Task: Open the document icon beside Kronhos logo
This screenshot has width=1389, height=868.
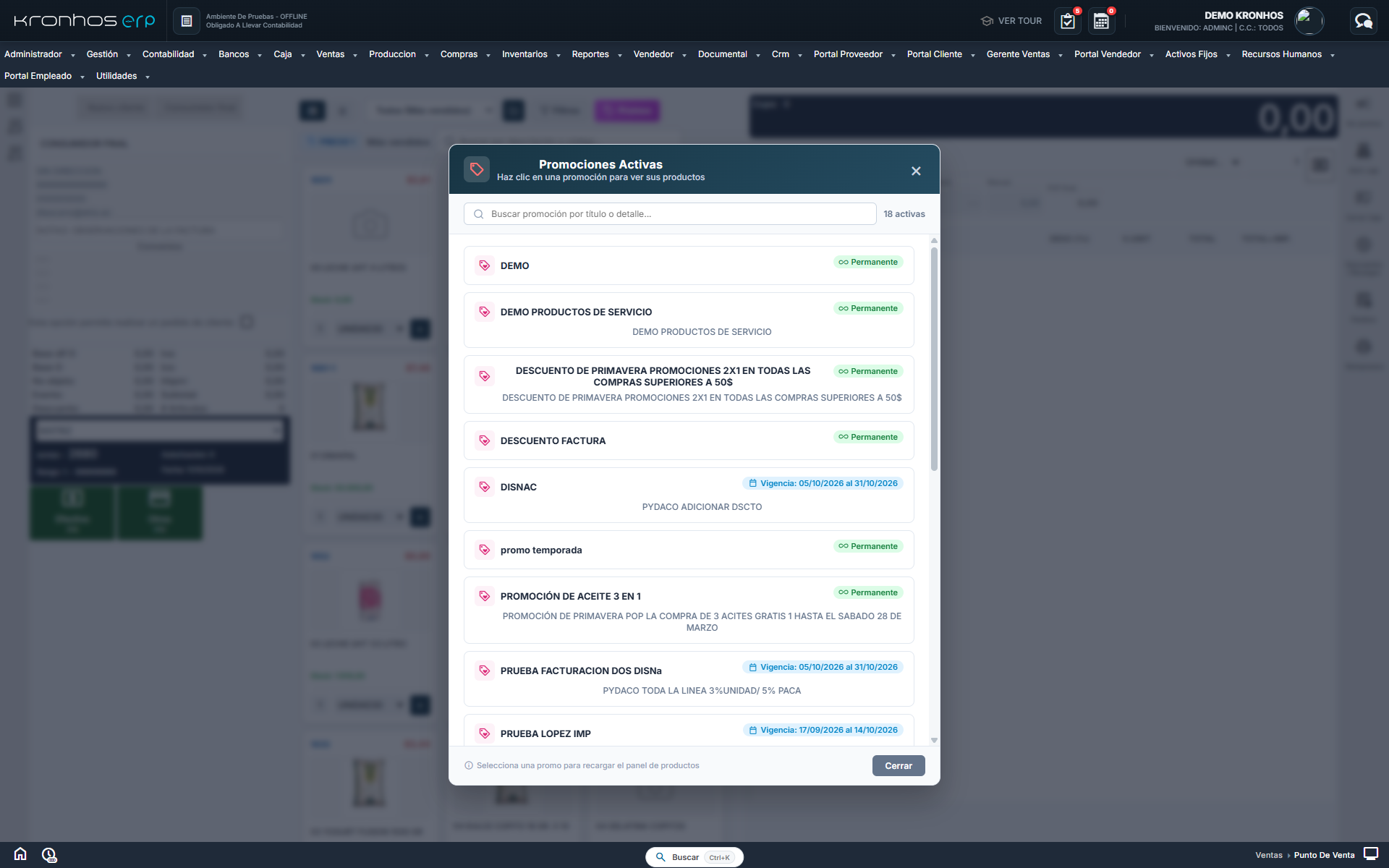Action: 186,21
